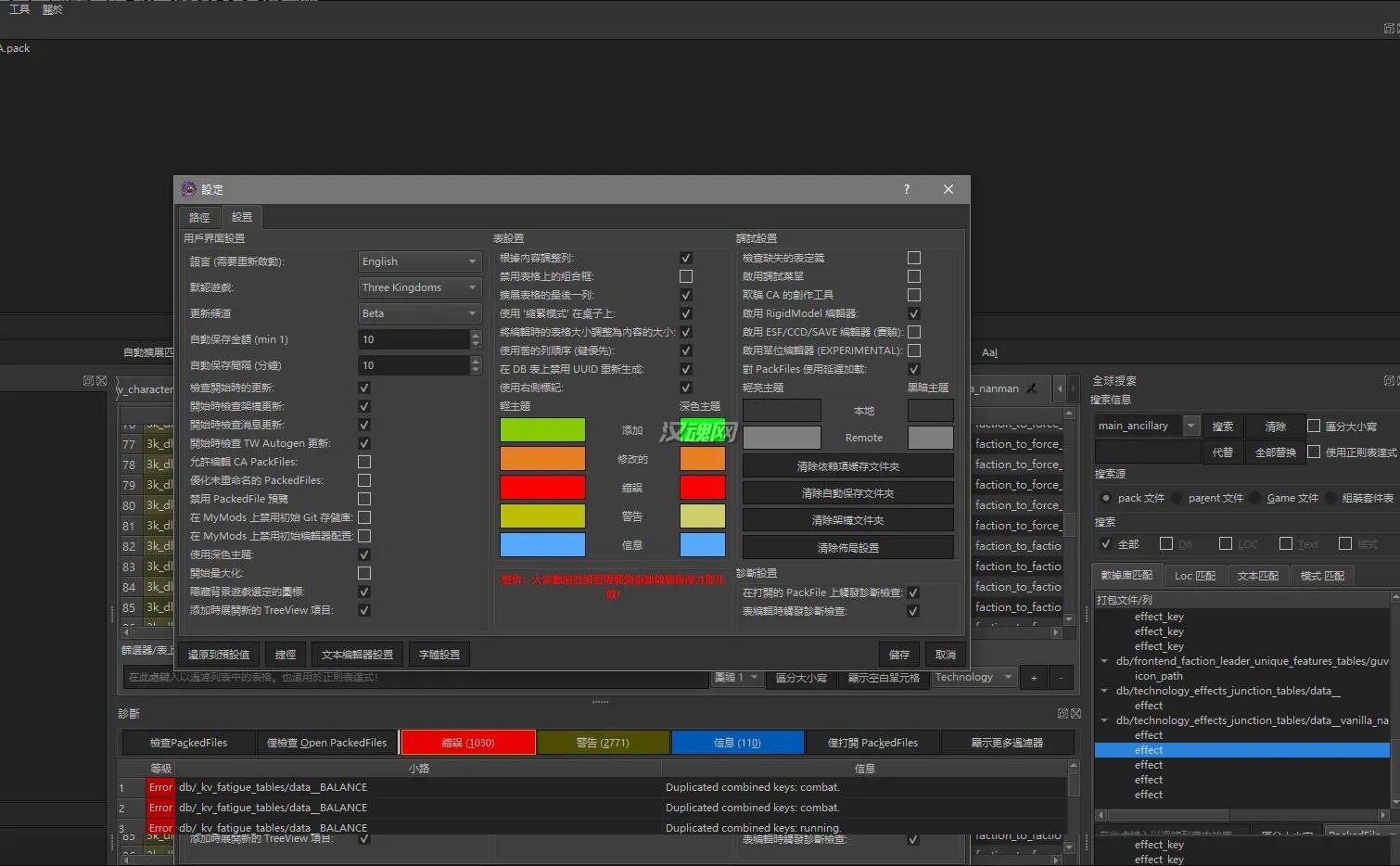This screenshot has height=866, width=1400.
Task: Switch to the 文本匹配 results tab
Action: 1257,576
